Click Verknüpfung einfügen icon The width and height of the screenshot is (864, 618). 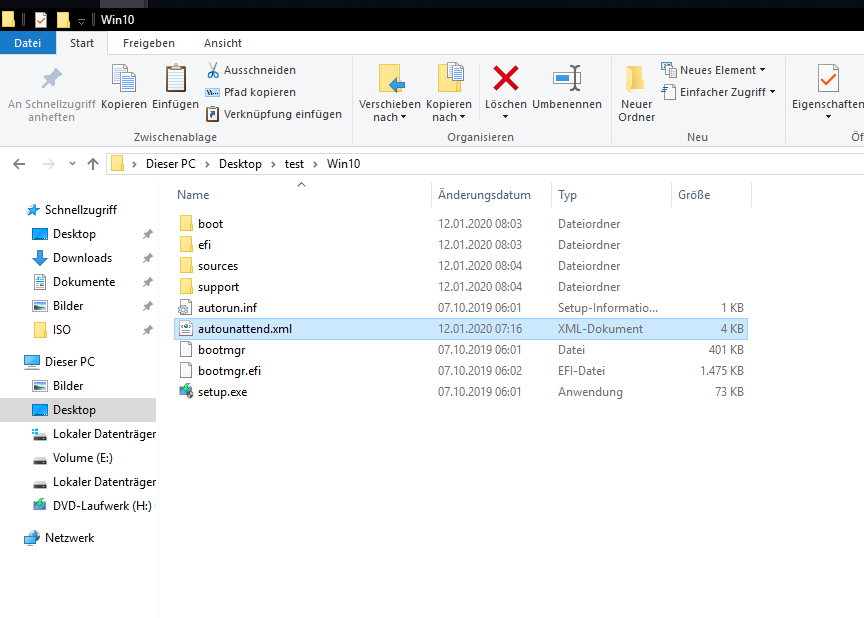click(213, 114)
